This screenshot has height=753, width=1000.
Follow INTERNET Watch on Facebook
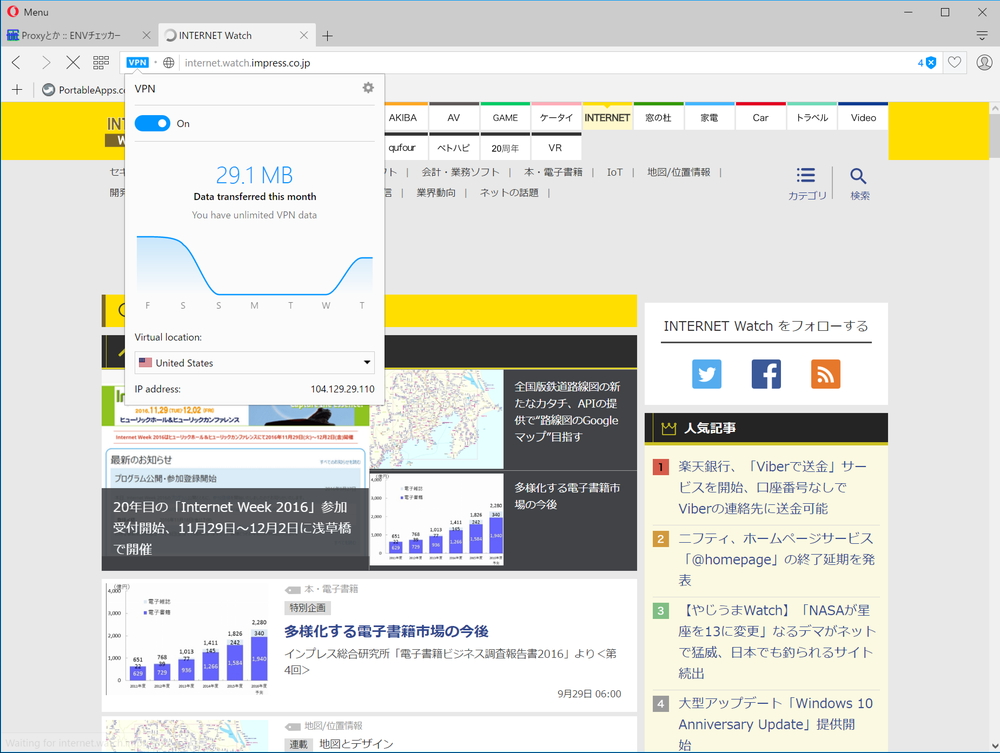click(x=766, y=374)
